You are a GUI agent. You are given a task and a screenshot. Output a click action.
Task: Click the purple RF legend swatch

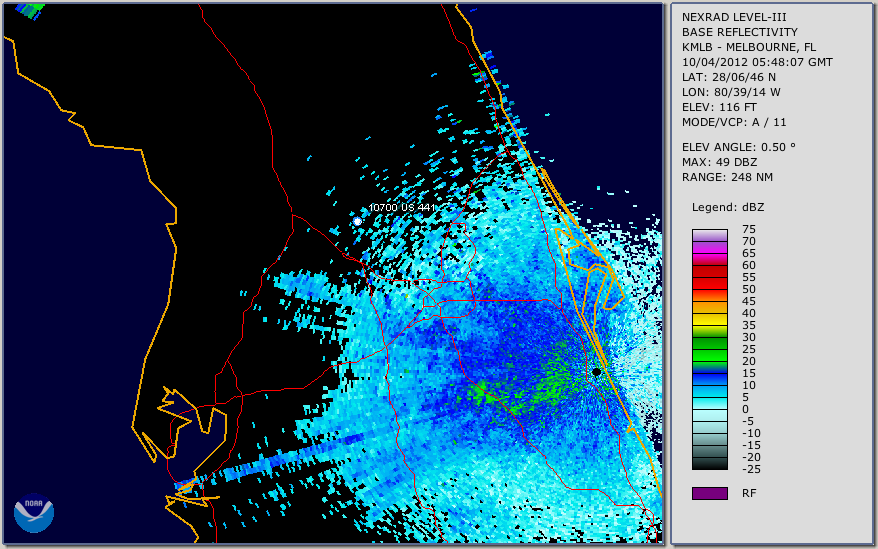709,493
